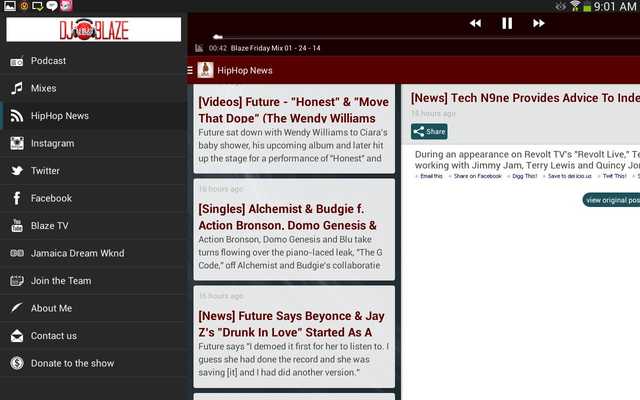
Task: Click the playback progress slider handle
Action: point(218,37)
